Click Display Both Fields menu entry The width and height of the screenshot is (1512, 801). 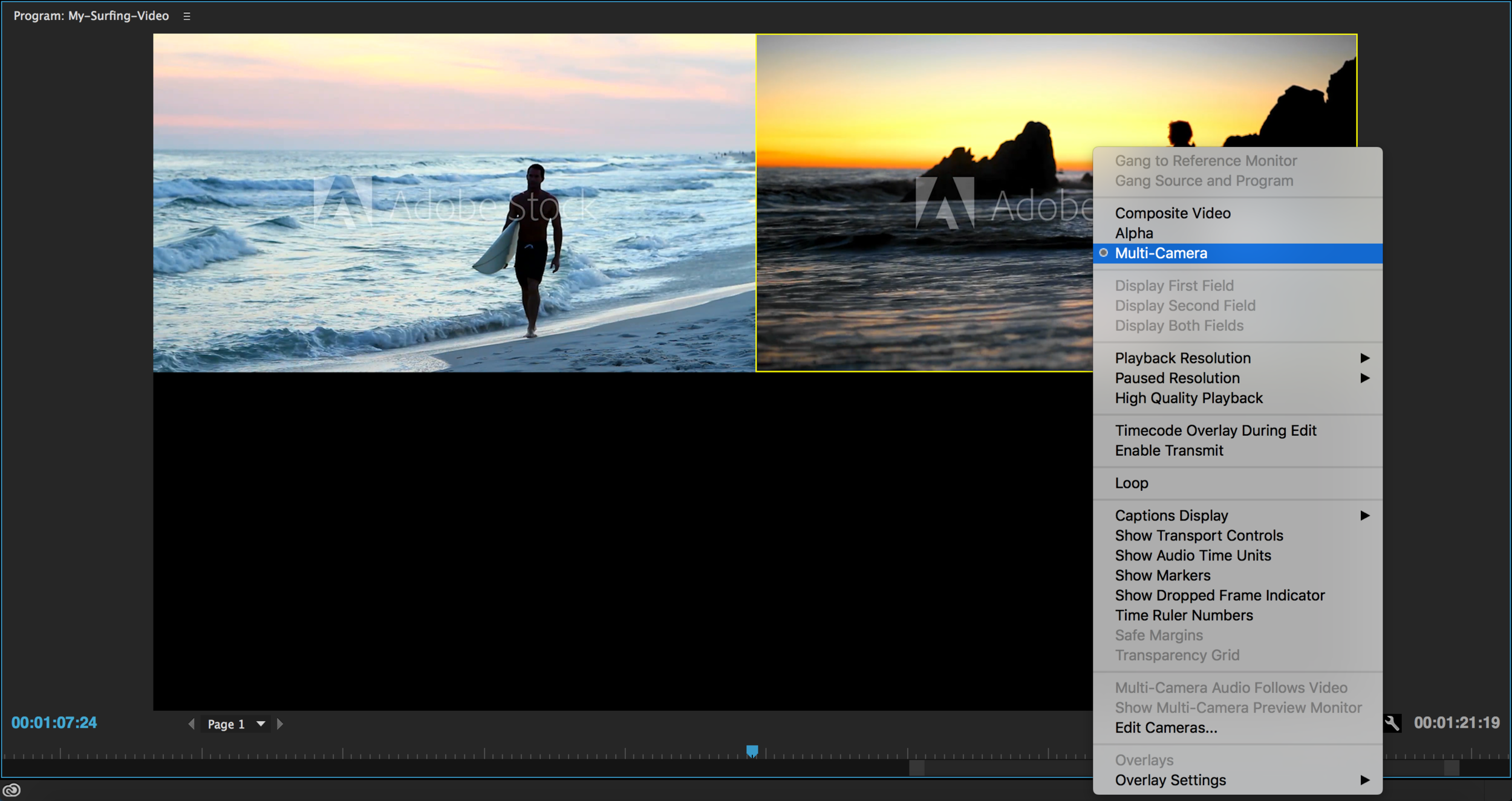tap(1237, 325)
